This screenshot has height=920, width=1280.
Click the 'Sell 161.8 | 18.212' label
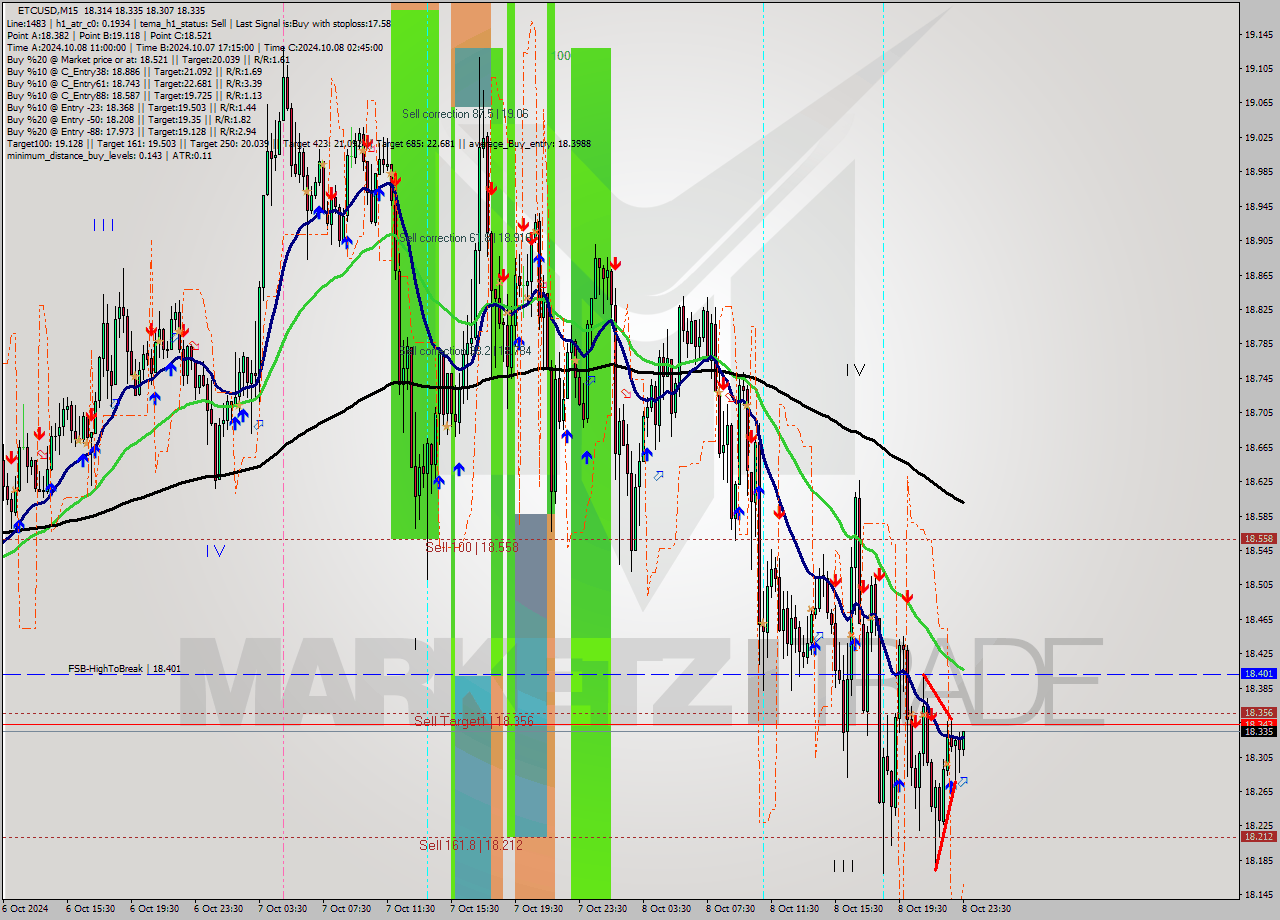(x=470, y=845)
